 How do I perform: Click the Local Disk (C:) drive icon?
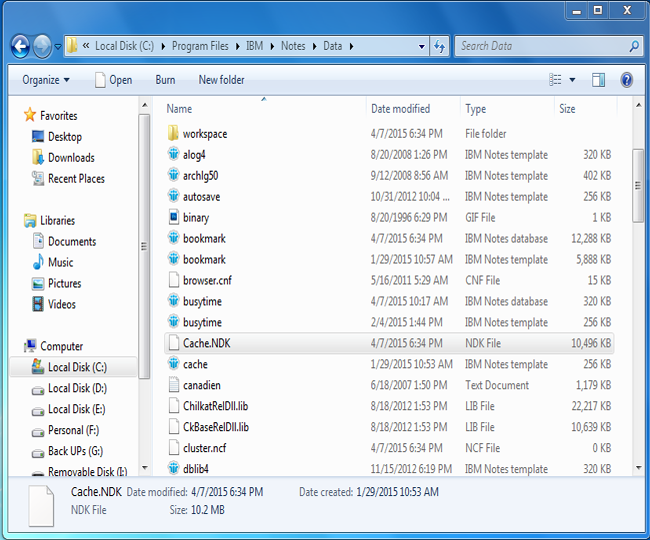[36, 367]
